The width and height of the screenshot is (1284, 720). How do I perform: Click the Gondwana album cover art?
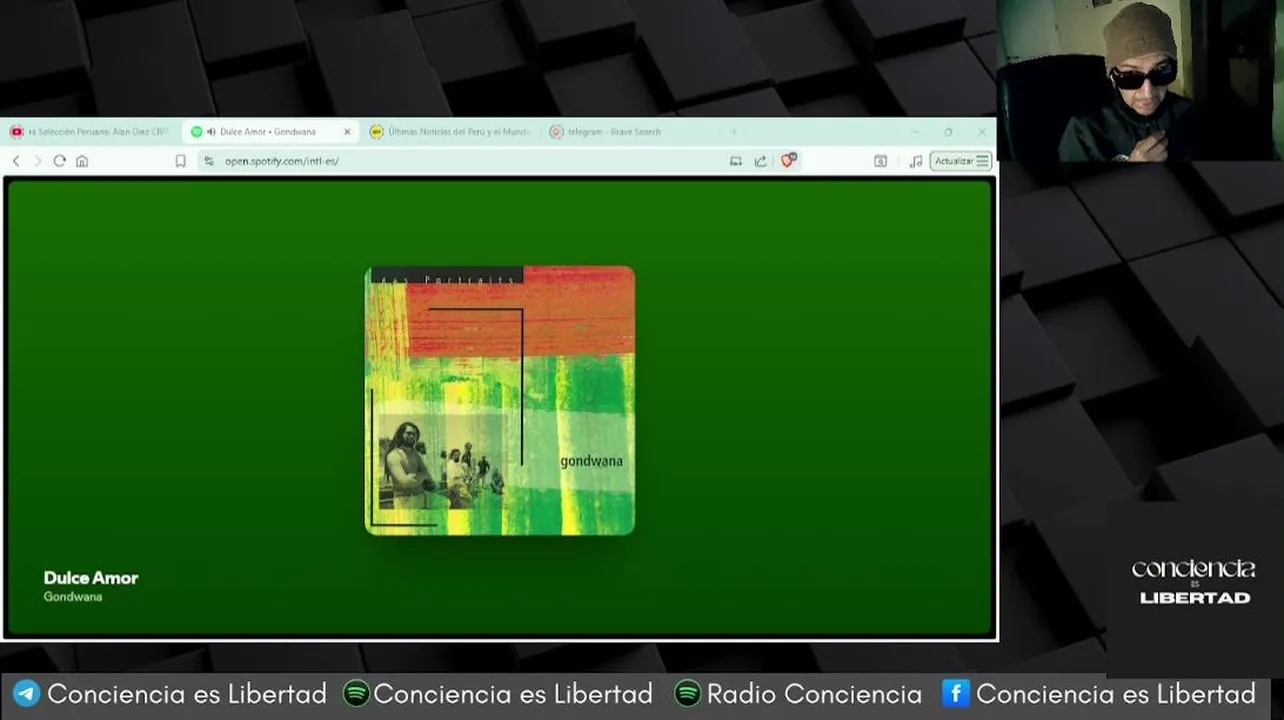pyautogui.click(x=500, y=400)
